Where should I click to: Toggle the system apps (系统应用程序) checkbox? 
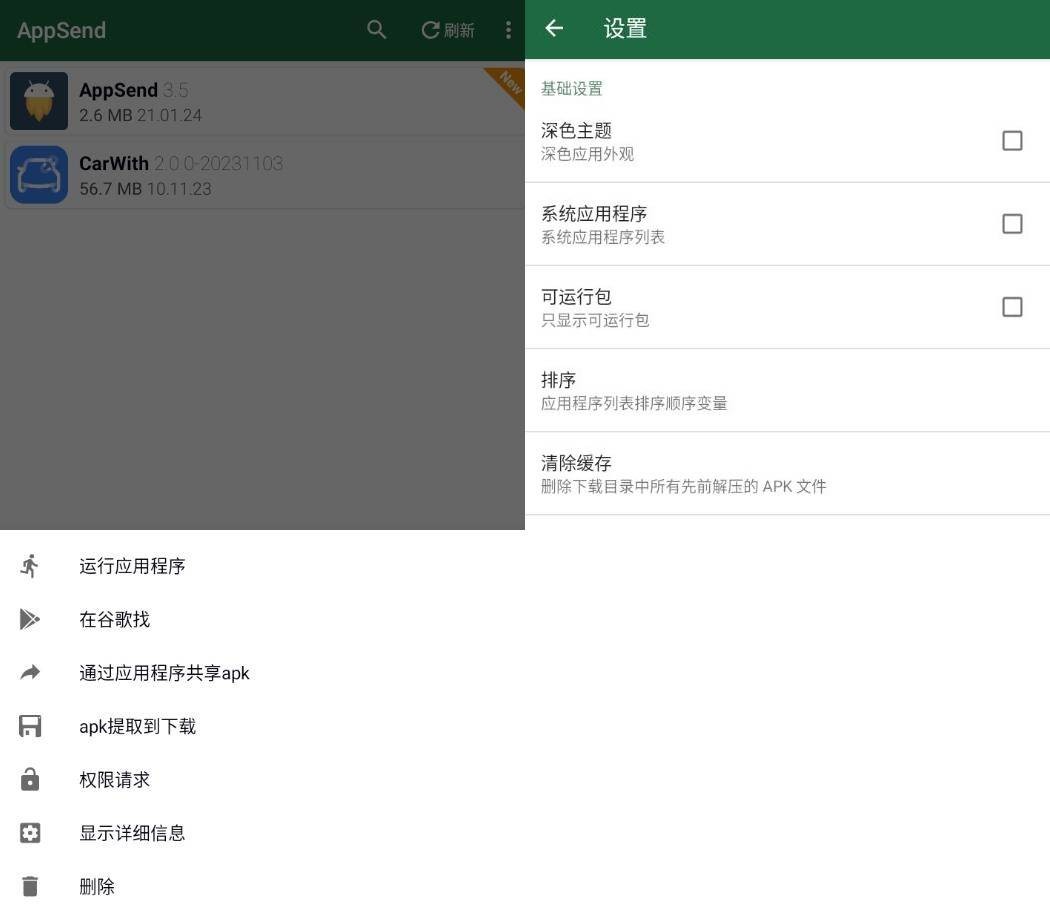point(1012,224)
